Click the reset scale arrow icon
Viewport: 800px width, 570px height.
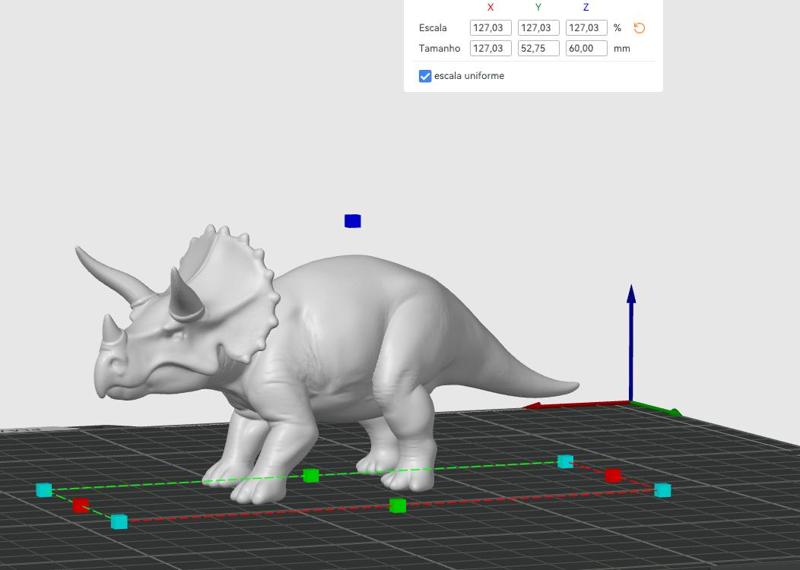[x=639, y=28]
